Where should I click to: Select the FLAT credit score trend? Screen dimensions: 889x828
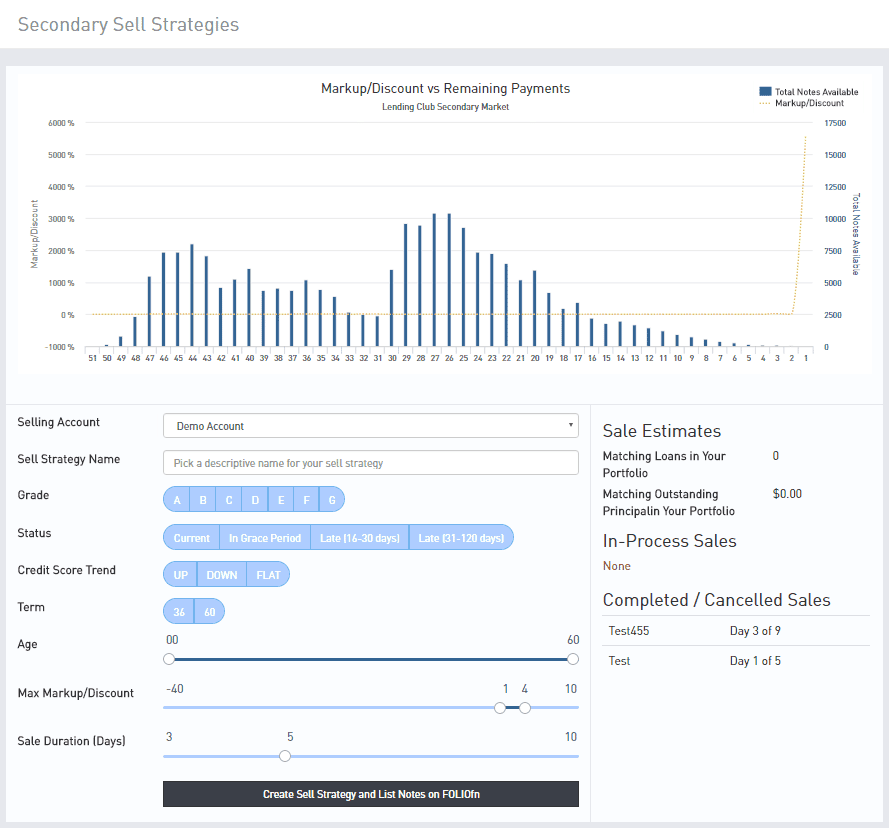pyautogui.click(x=268, y=575)
